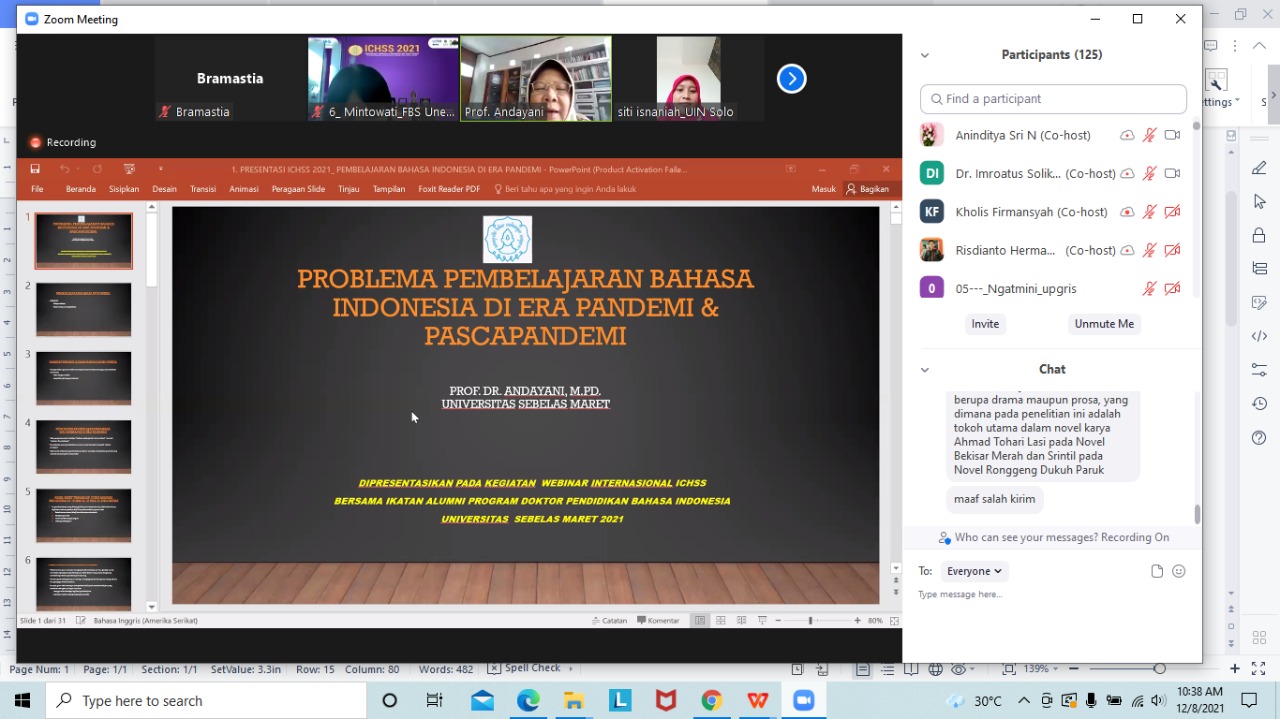Toggle Kholis Firmansyah's video-off camera icon
1280x719 pixels.
[x=1172, y=212]
